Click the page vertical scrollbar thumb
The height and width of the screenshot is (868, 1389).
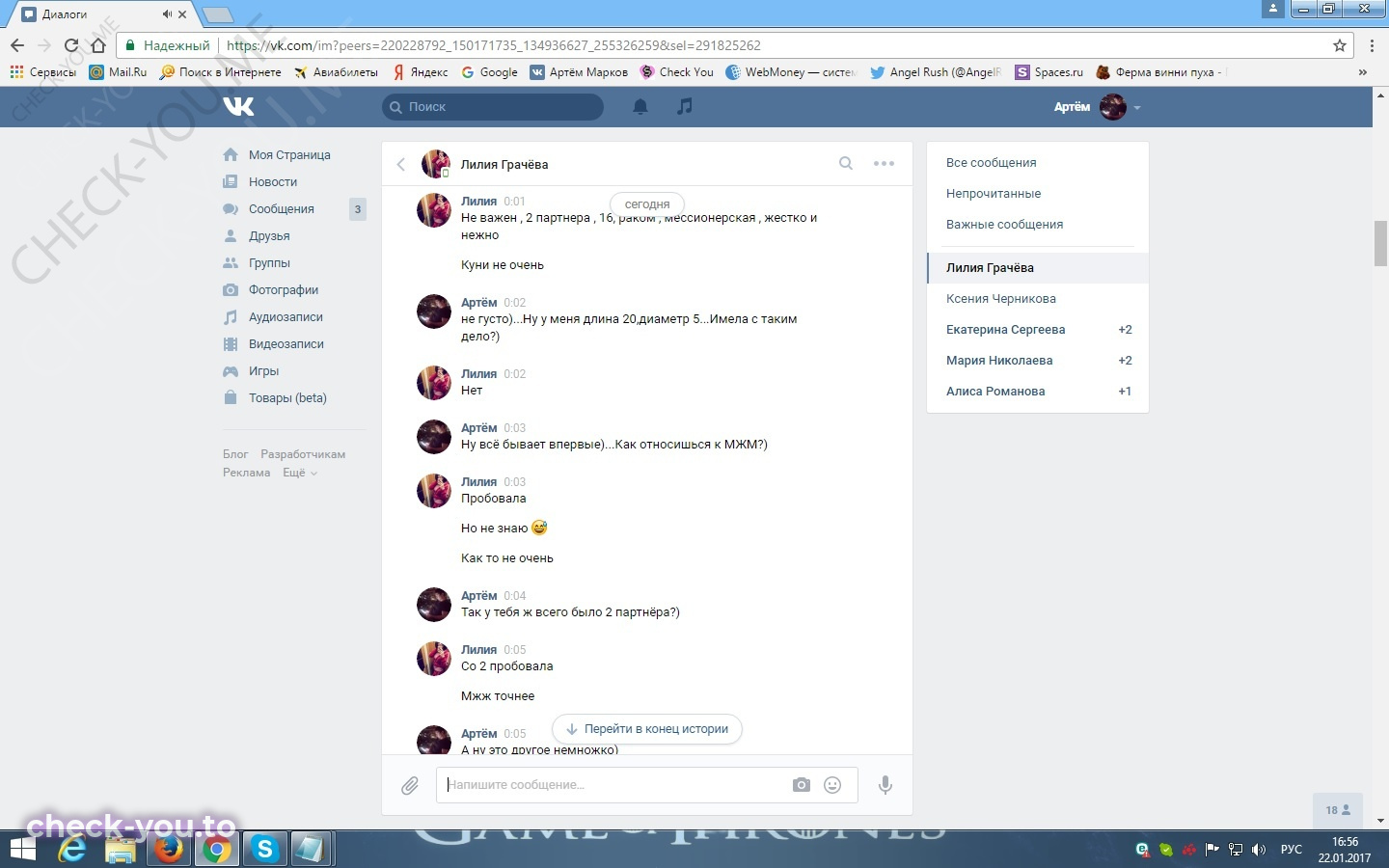(1381, 243)
